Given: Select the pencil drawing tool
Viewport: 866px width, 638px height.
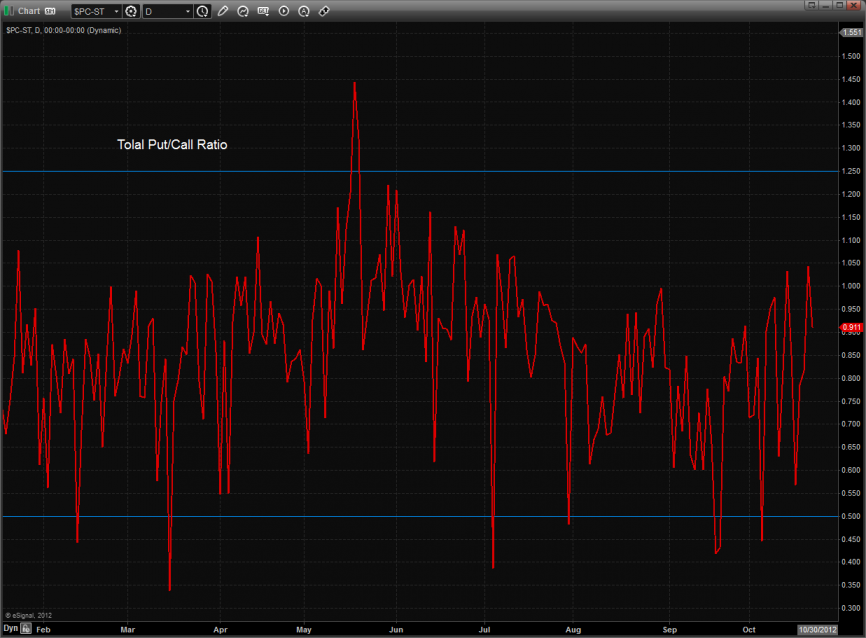Looking at the screenshot, I should pyautogui.click(x=222, y=11).
